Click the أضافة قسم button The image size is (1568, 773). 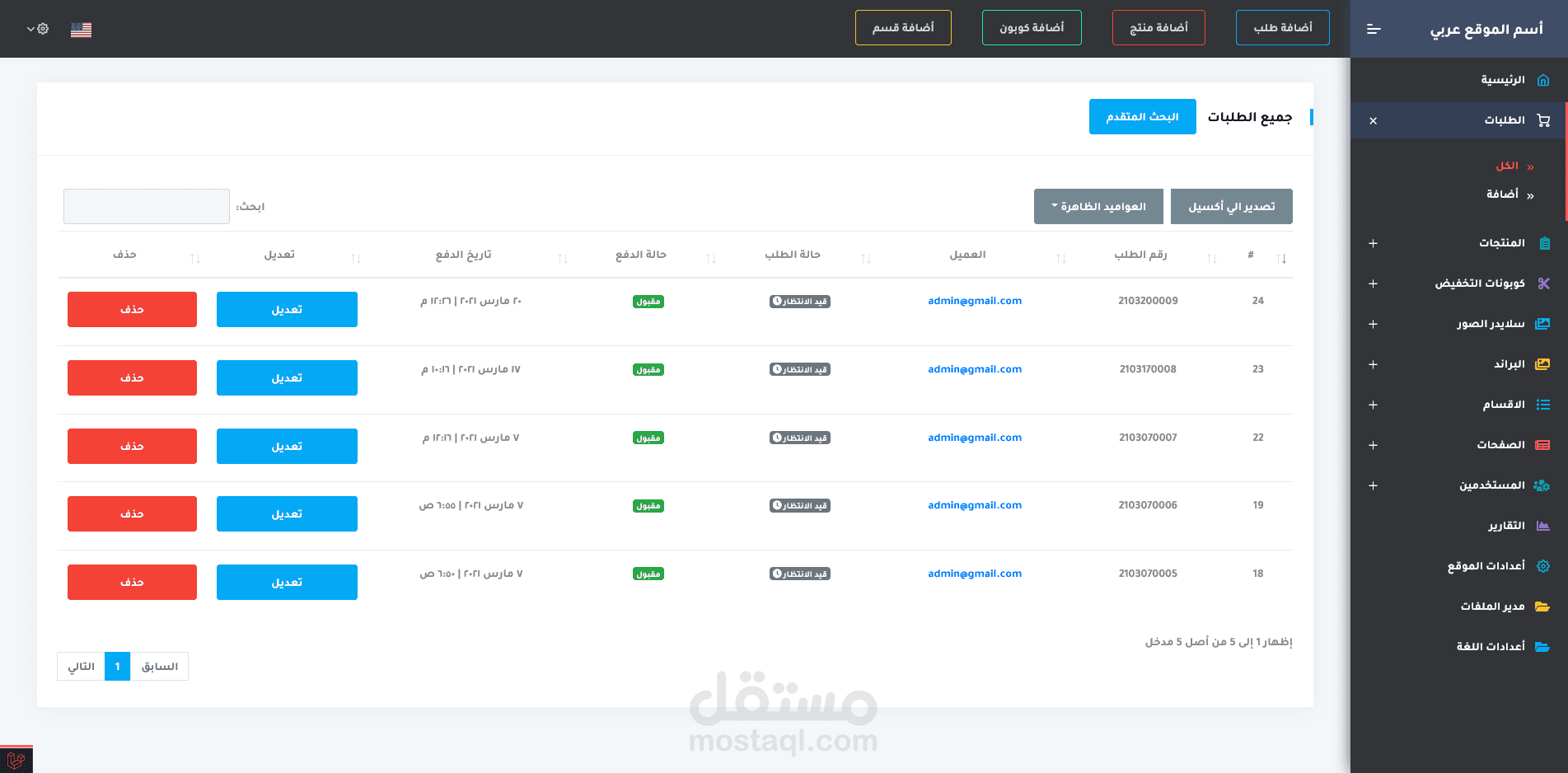coord(903,28)
